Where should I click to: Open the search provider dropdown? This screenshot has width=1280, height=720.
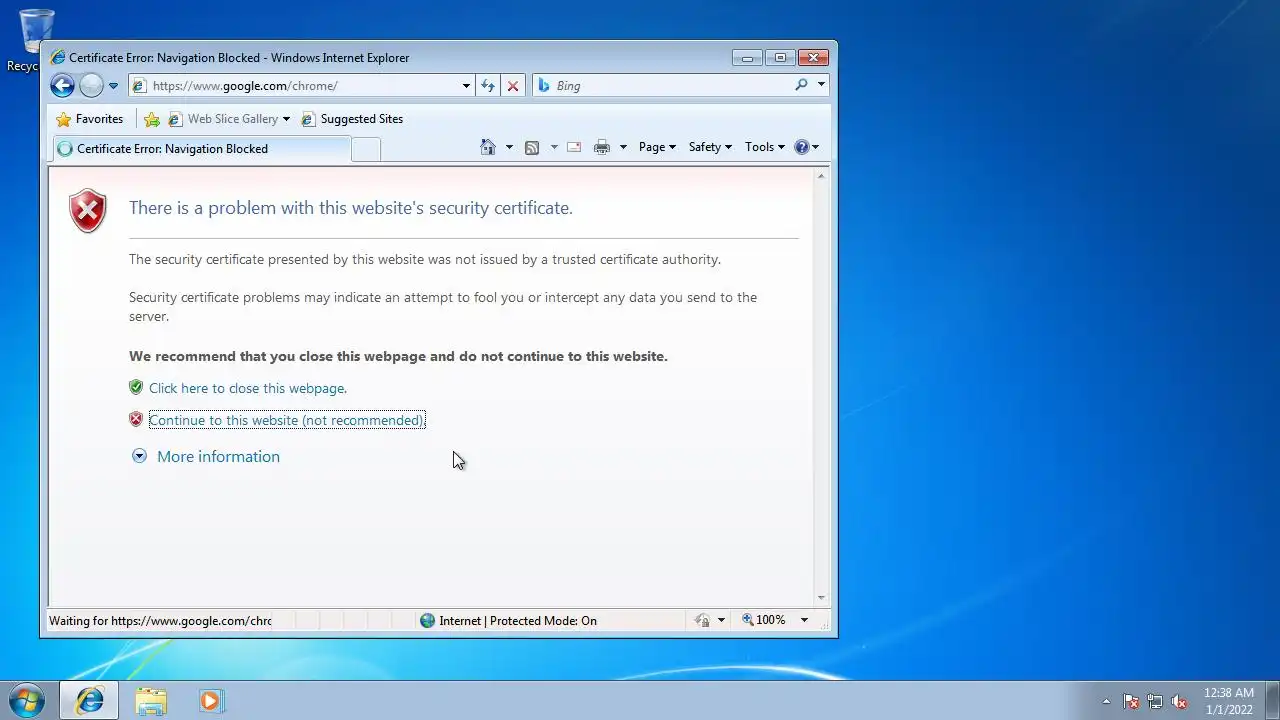pyautogui.click(x=821, y=85)
